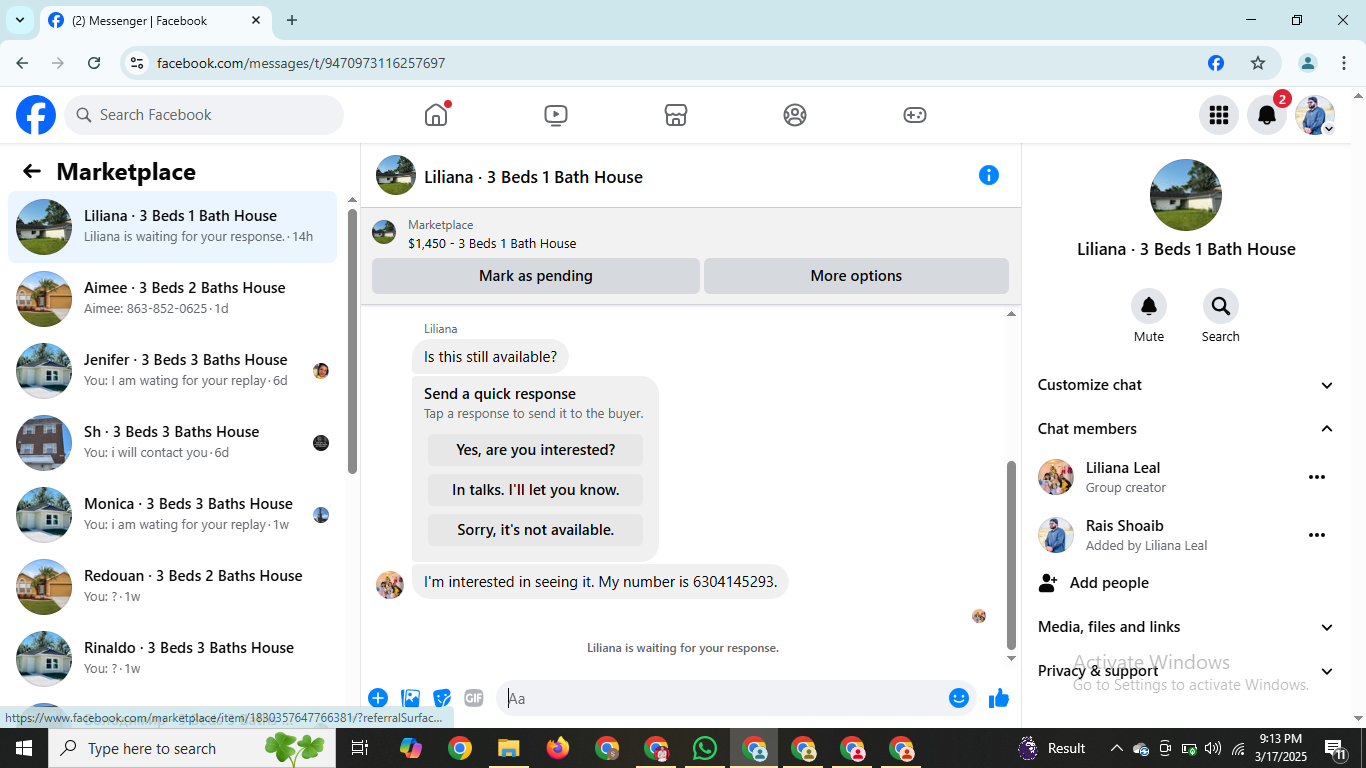
Task: Open the emoji picker in message box
Action: 959,698
